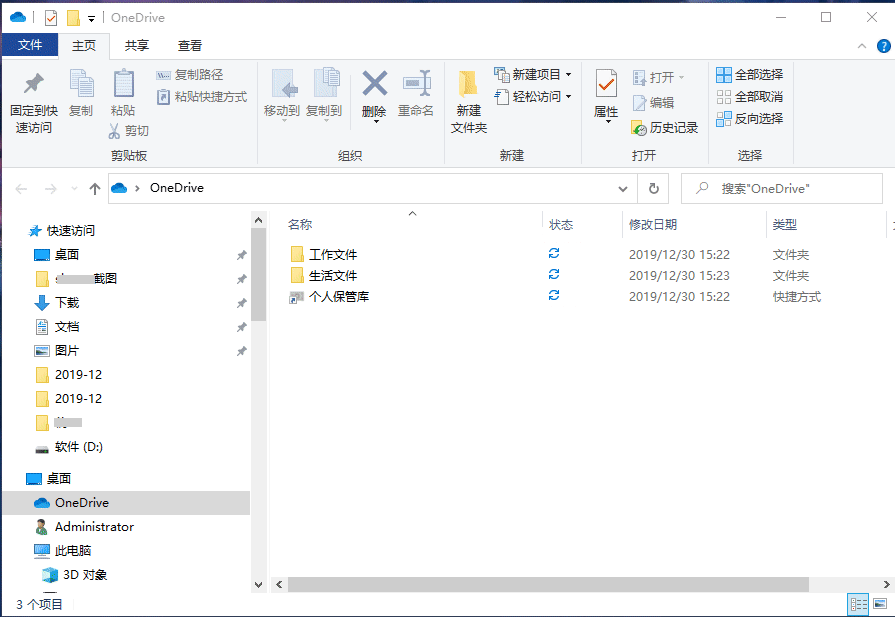Open Quick Access Toolbar customize dropdown

[x=91, y=19]
